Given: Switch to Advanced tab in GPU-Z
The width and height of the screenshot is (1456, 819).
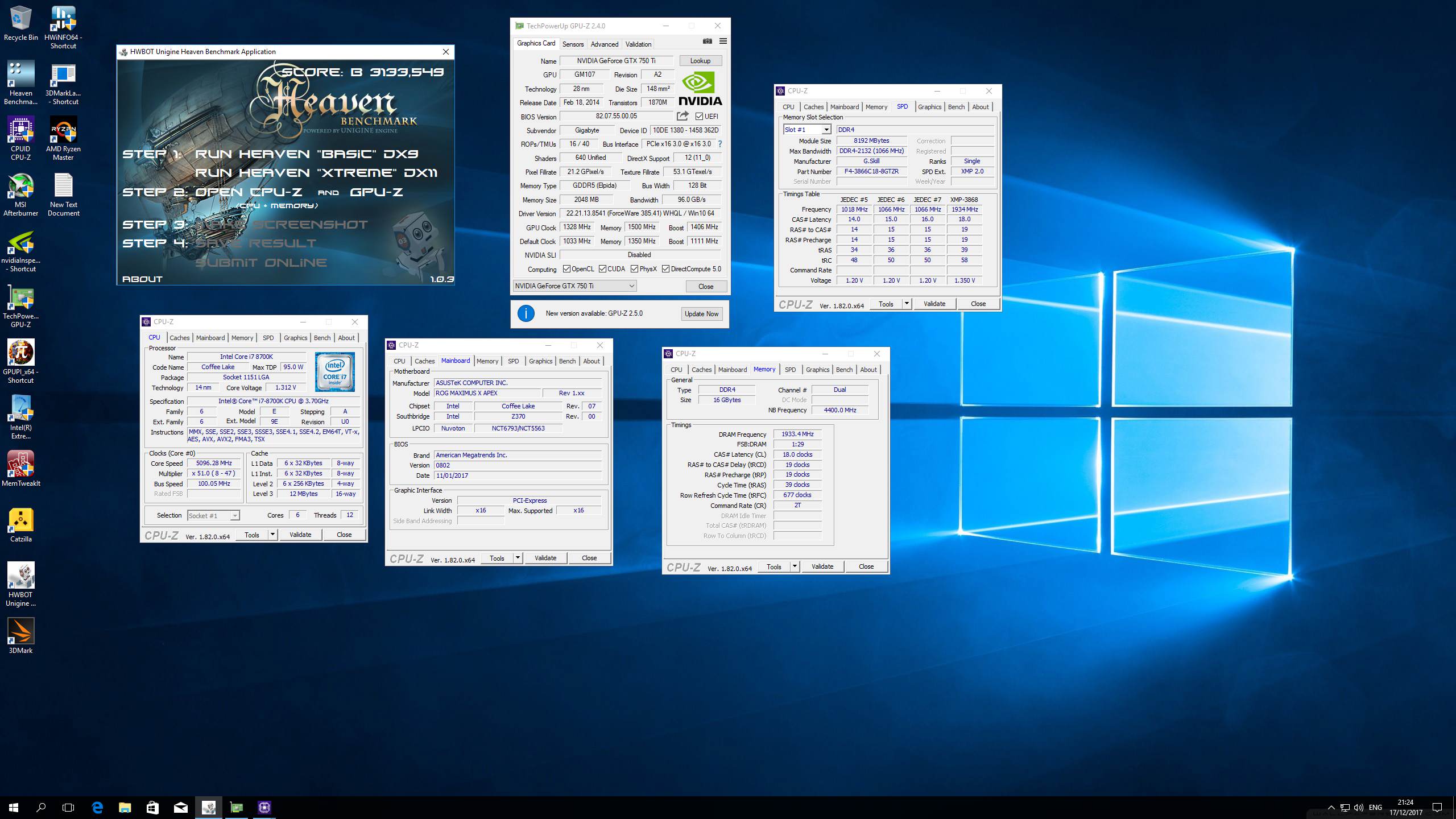Looking at the screenshot, I should 604,44.
